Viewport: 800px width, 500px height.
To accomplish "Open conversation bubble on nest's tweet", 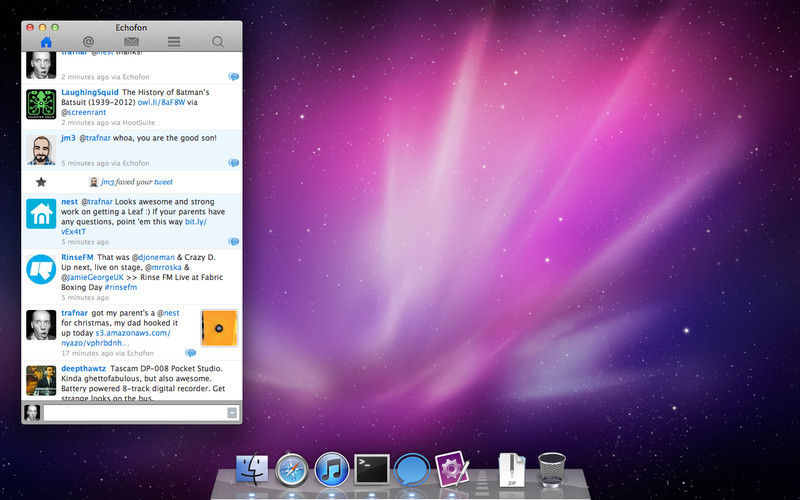I will [234, 242].
